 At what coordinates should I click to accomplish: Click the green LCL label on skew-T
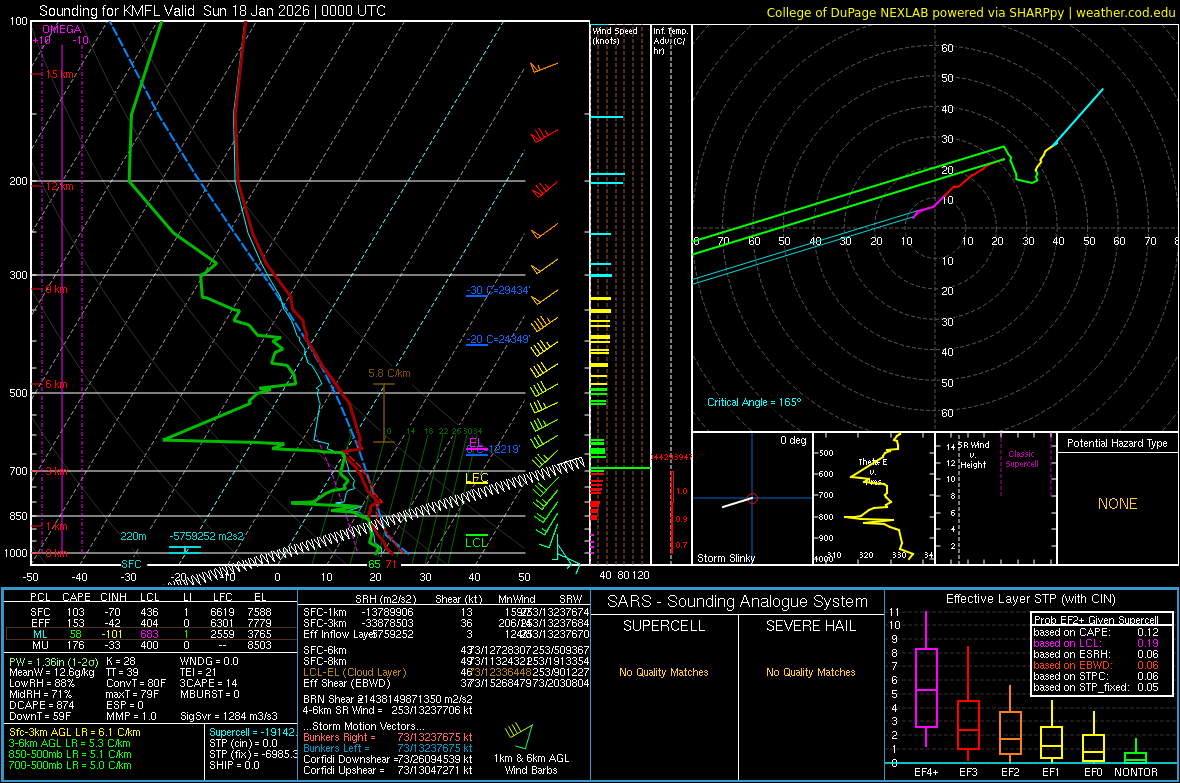pos(476,542)
